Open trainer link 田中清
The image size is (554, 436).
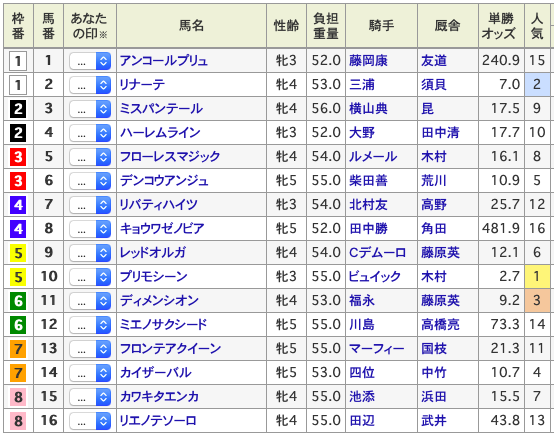[440, 133]
